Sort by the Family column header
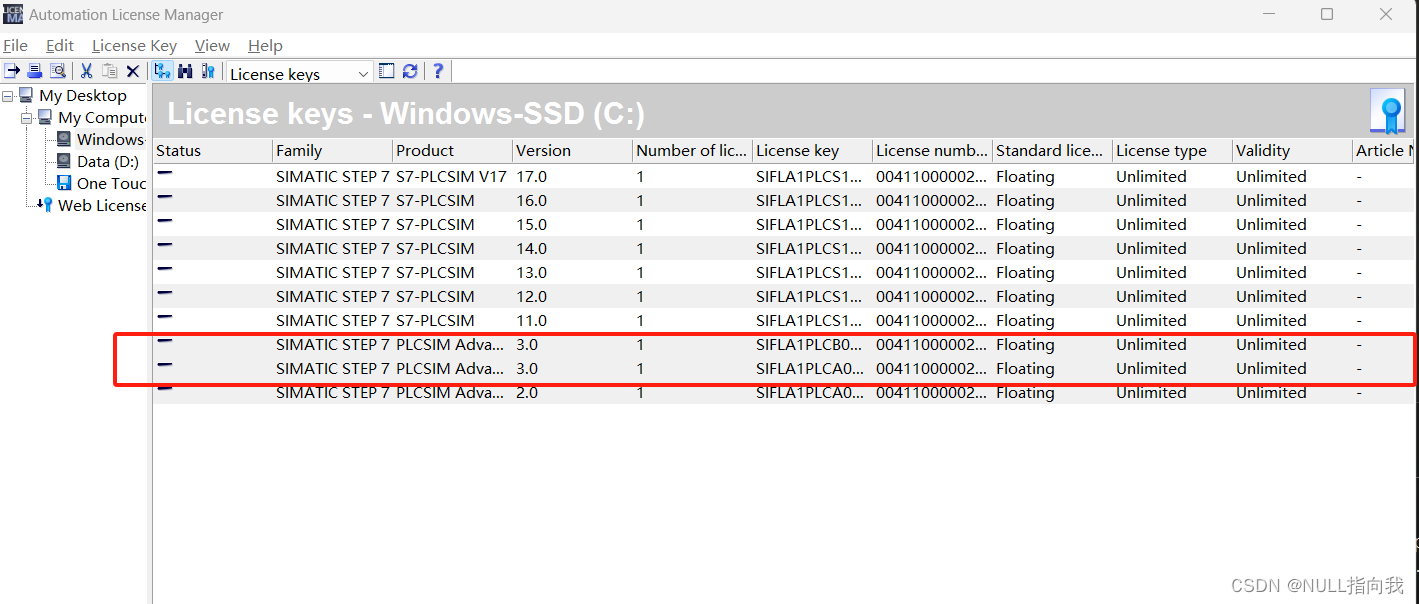This screenshot has height=604, width=1419. [332, 151]
